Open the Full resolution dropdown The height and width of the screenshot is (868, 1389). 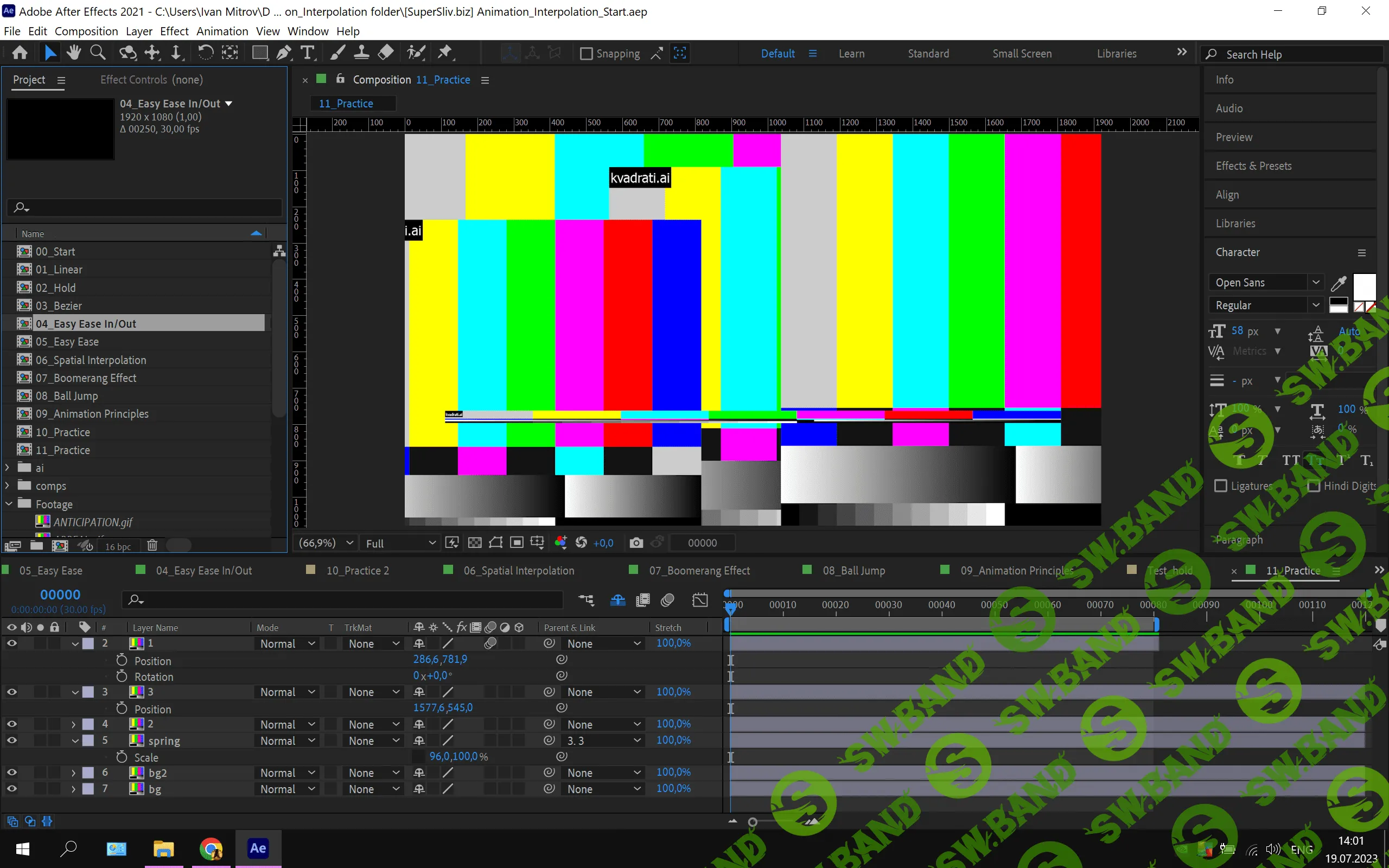(400, 543)
